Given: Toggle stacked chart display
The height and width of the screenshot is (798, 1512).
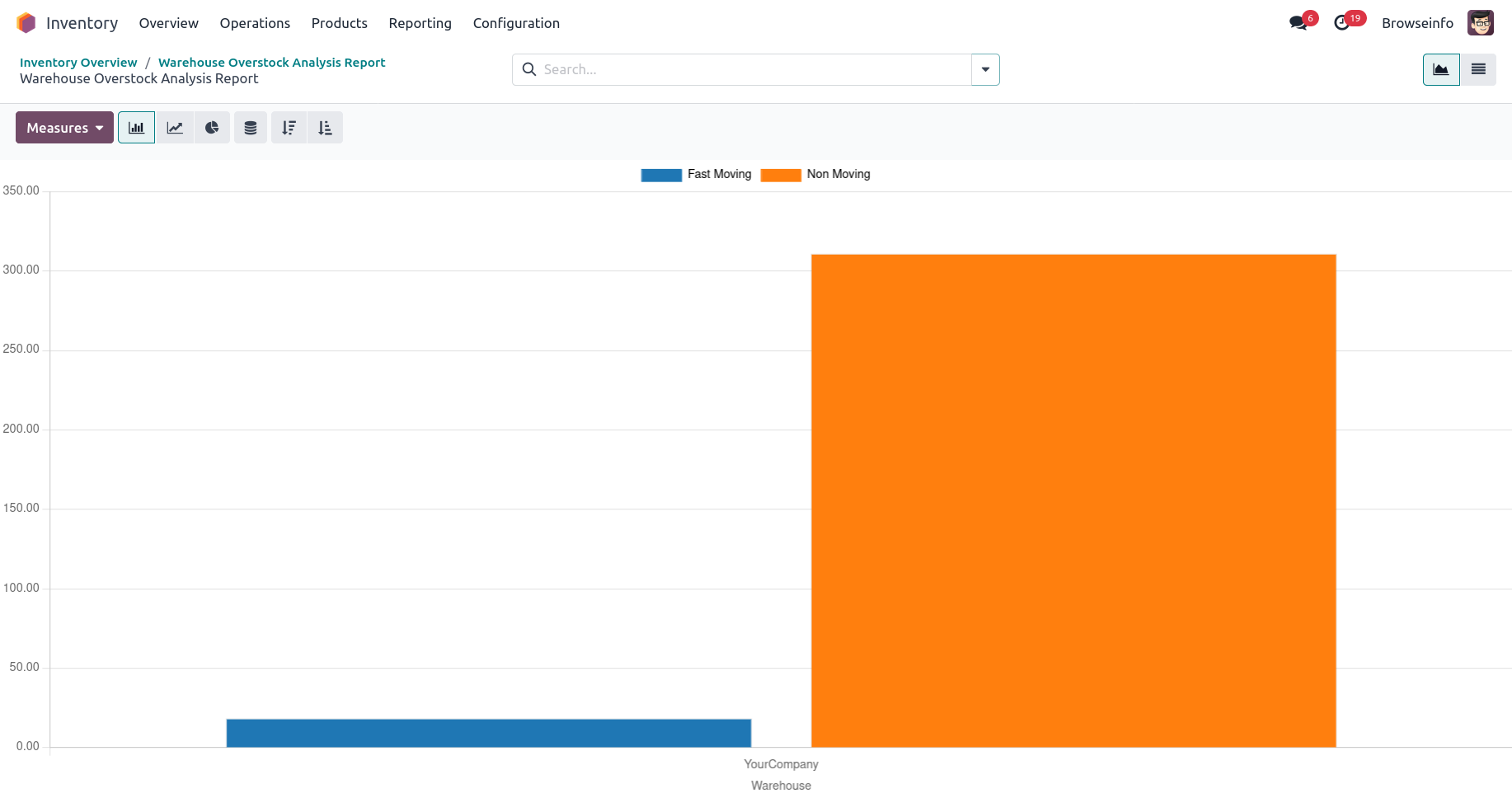Looking at the screenshot, I should coord(251,128).
